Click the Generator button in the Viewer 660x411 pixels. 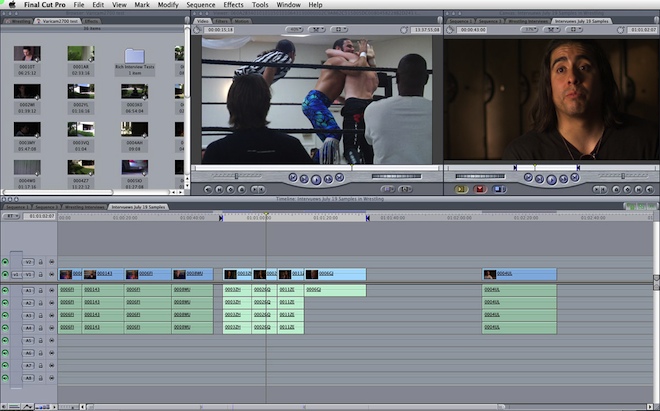point(405,189)
